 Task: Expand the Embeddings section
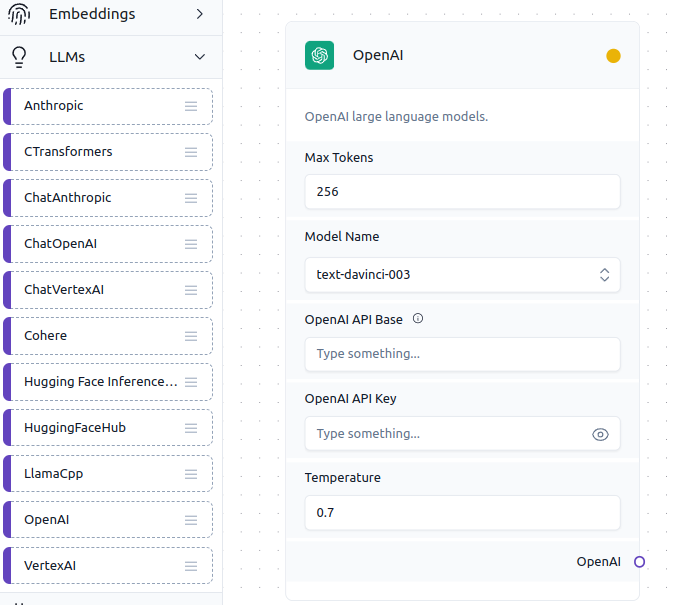point(199,15)
